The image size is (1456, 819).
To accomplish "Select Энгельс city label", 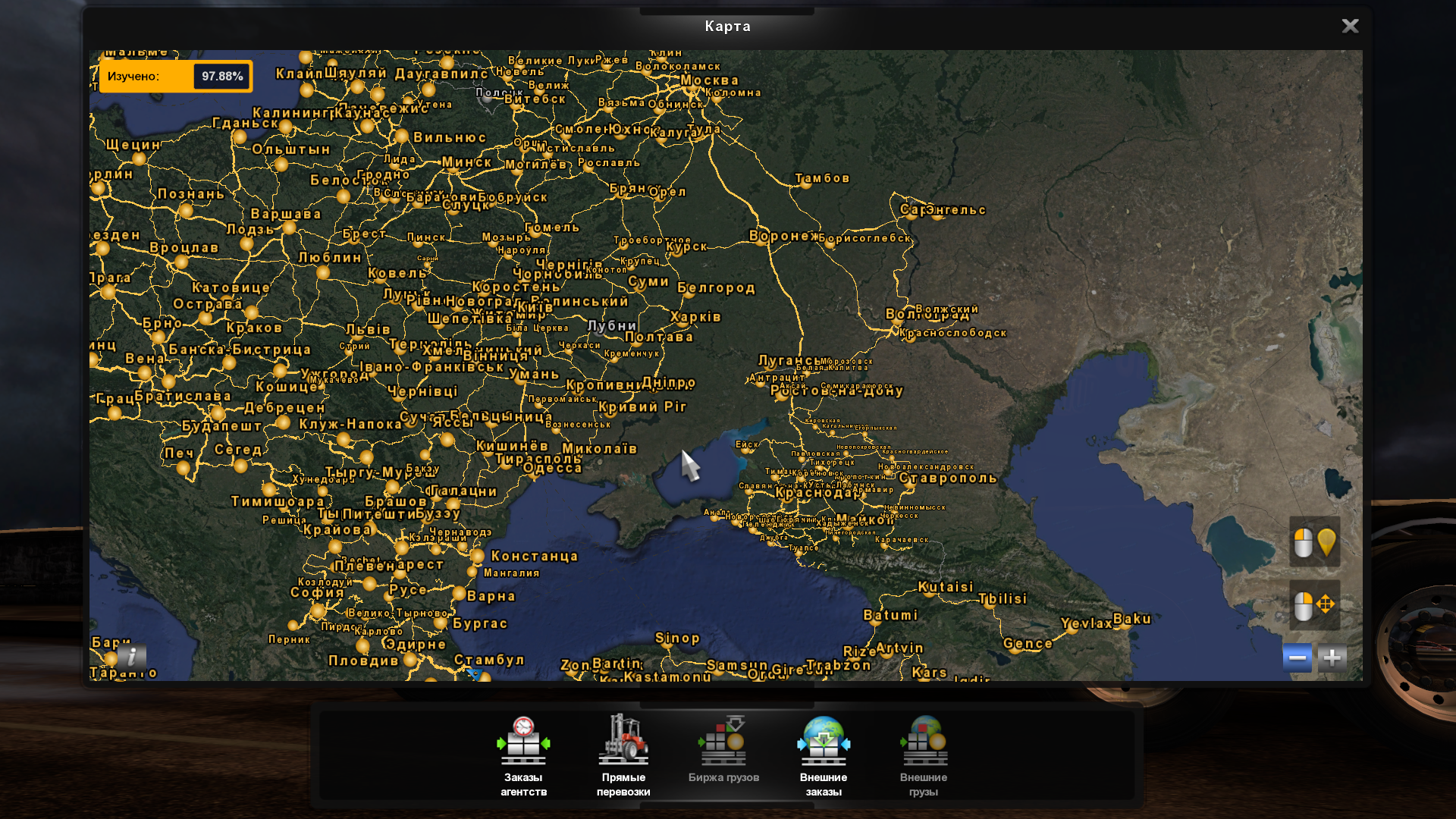I will (955, 210).
